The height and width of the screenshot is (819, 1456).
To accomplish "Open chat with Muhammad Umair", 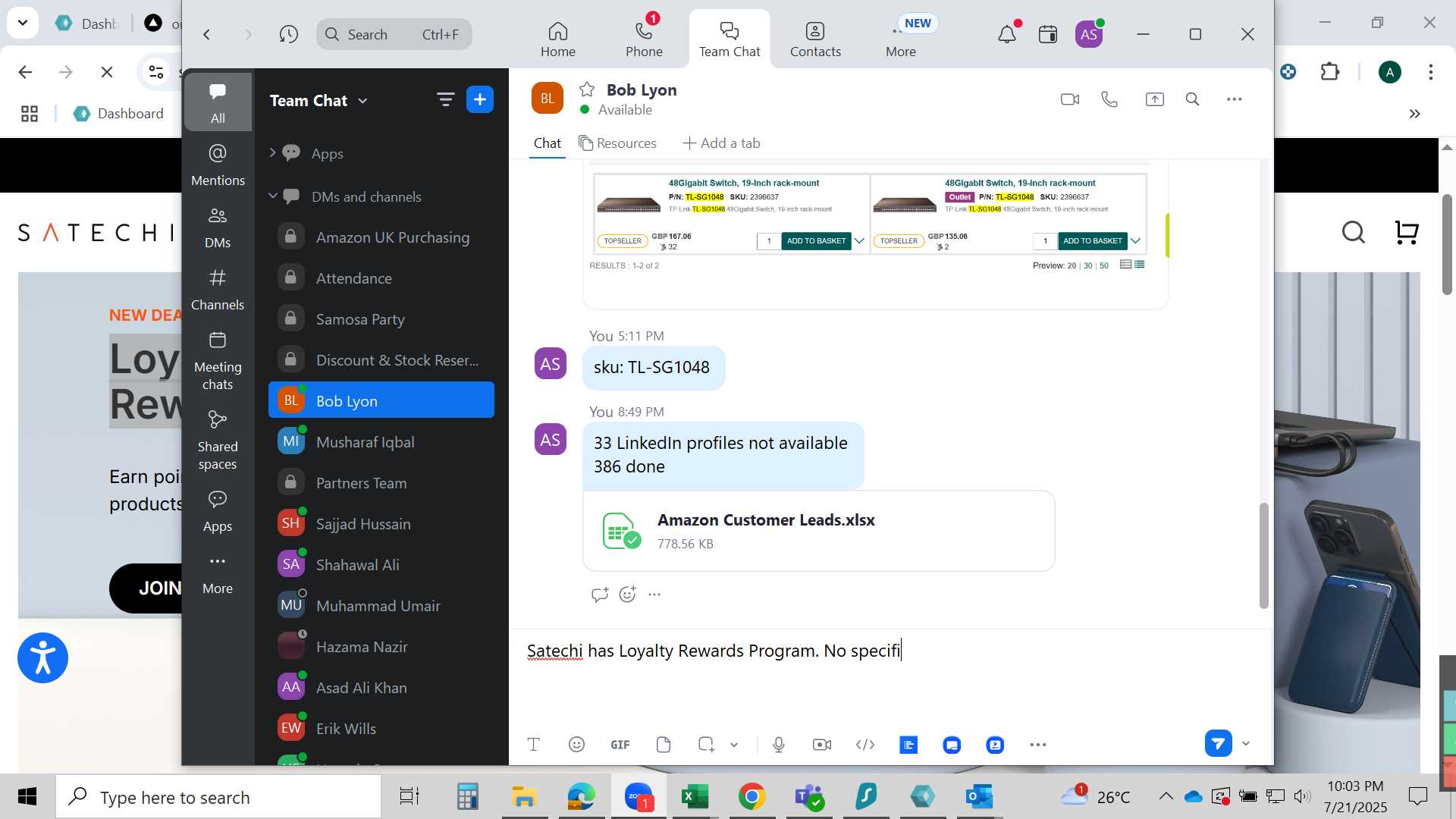I will pos(381,605).
